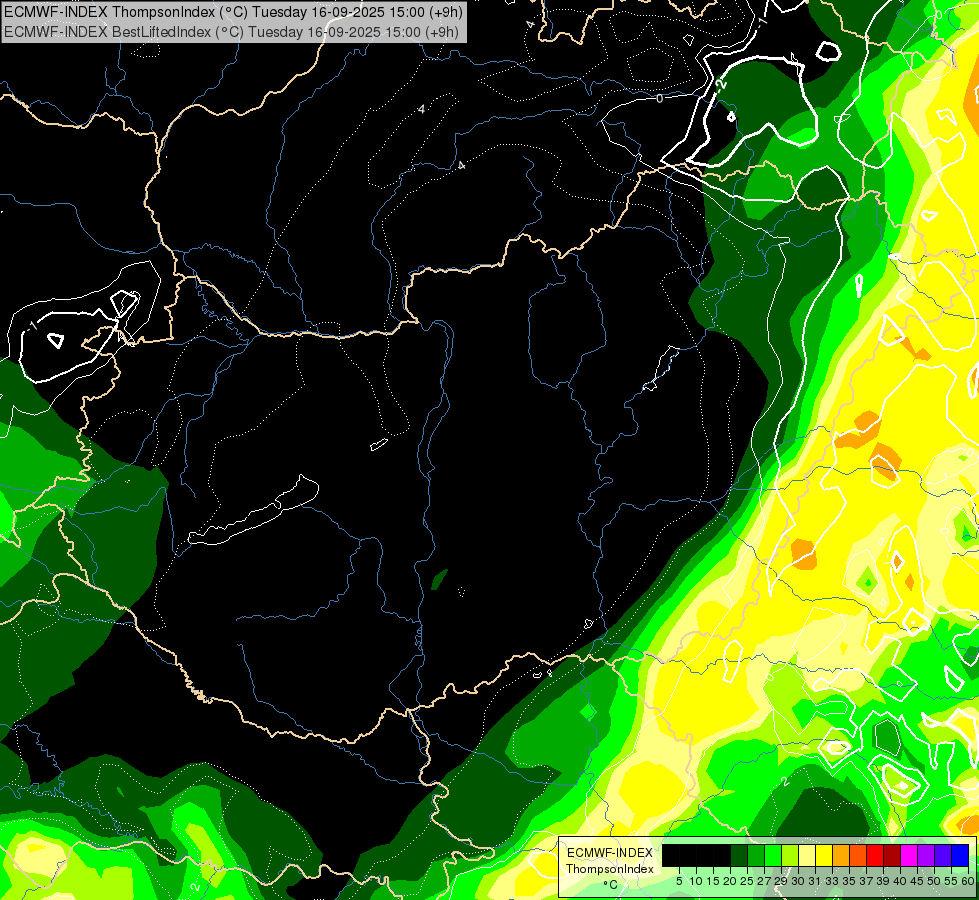Select the blue 55–60 legend swatch
This screenshot has height=900, width=979.
[x=960, y=855]
